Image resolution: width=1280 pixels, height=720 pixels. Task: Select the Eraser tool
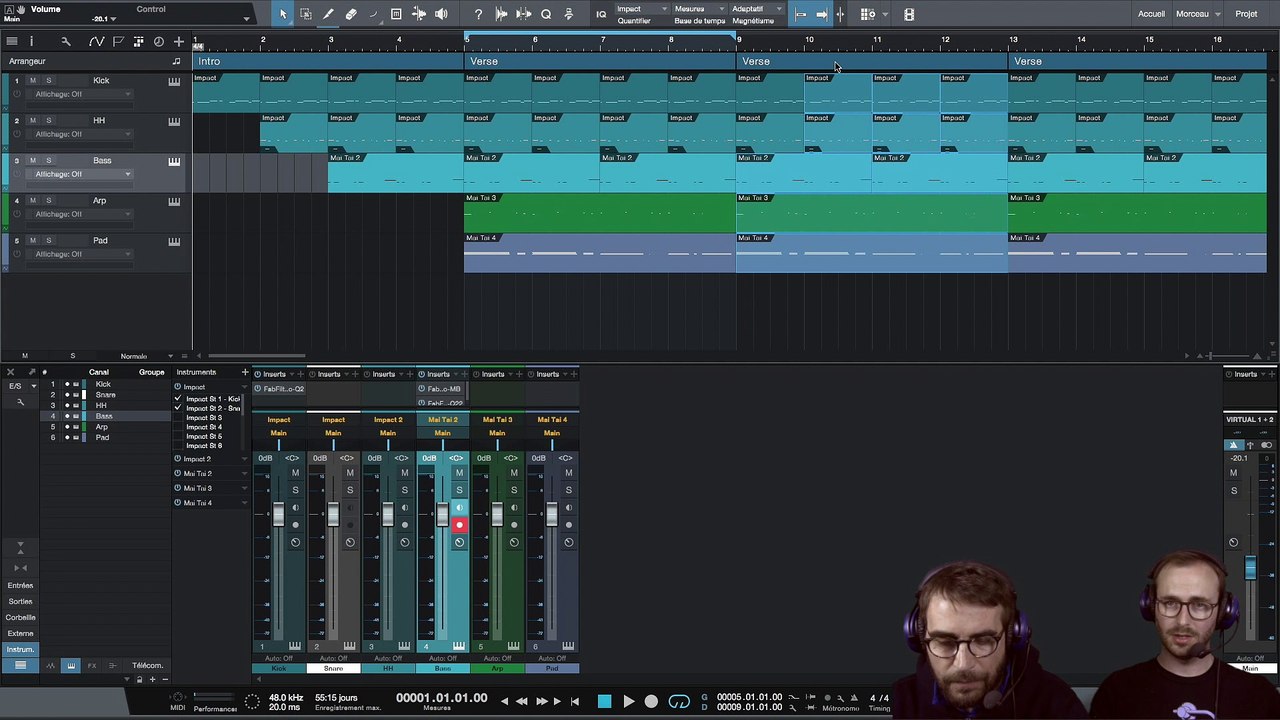pyautogui.click(x=351, y=14)
